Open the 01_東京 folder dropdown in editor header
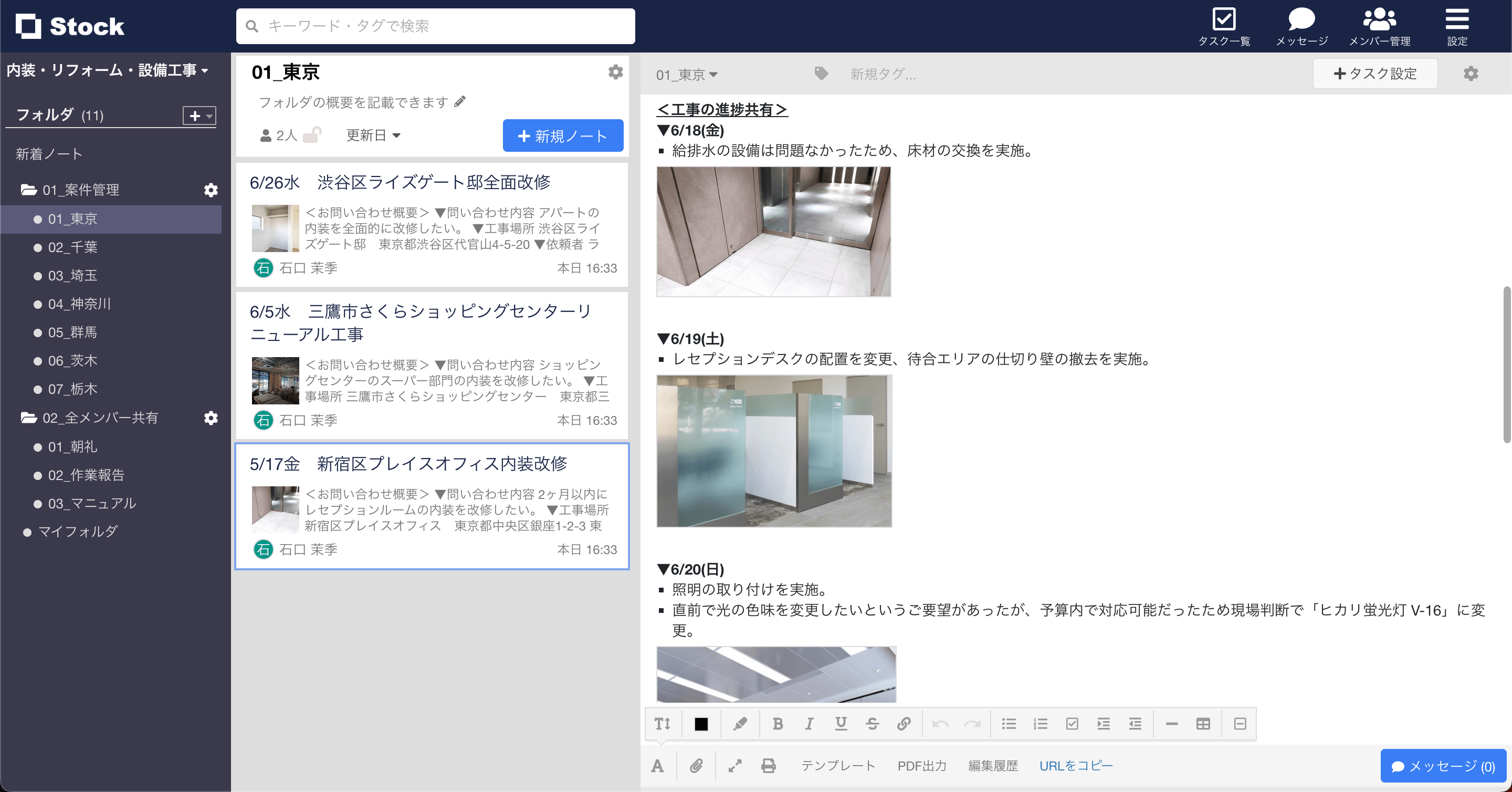1512x792 pixels. point(687,75)
